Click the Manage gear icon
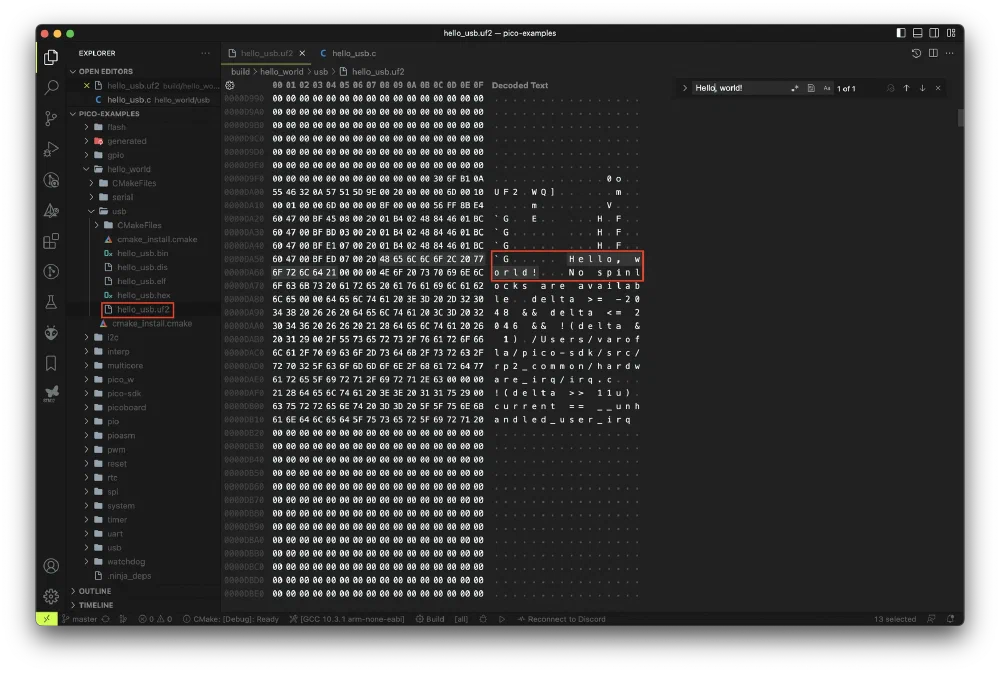This screenshot has width=1000, height=673. pyautogui.click(x=51, y=596)
